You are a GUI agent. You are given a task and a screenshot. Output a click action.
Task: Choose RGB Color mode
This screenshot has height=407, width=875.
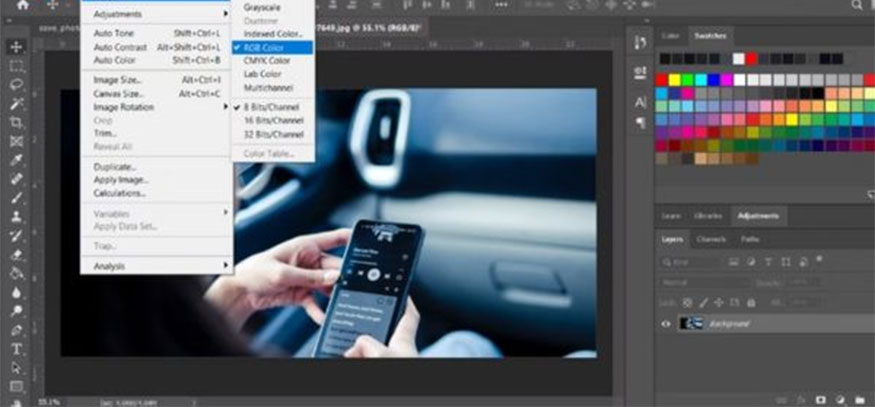(x=272, y=47)
